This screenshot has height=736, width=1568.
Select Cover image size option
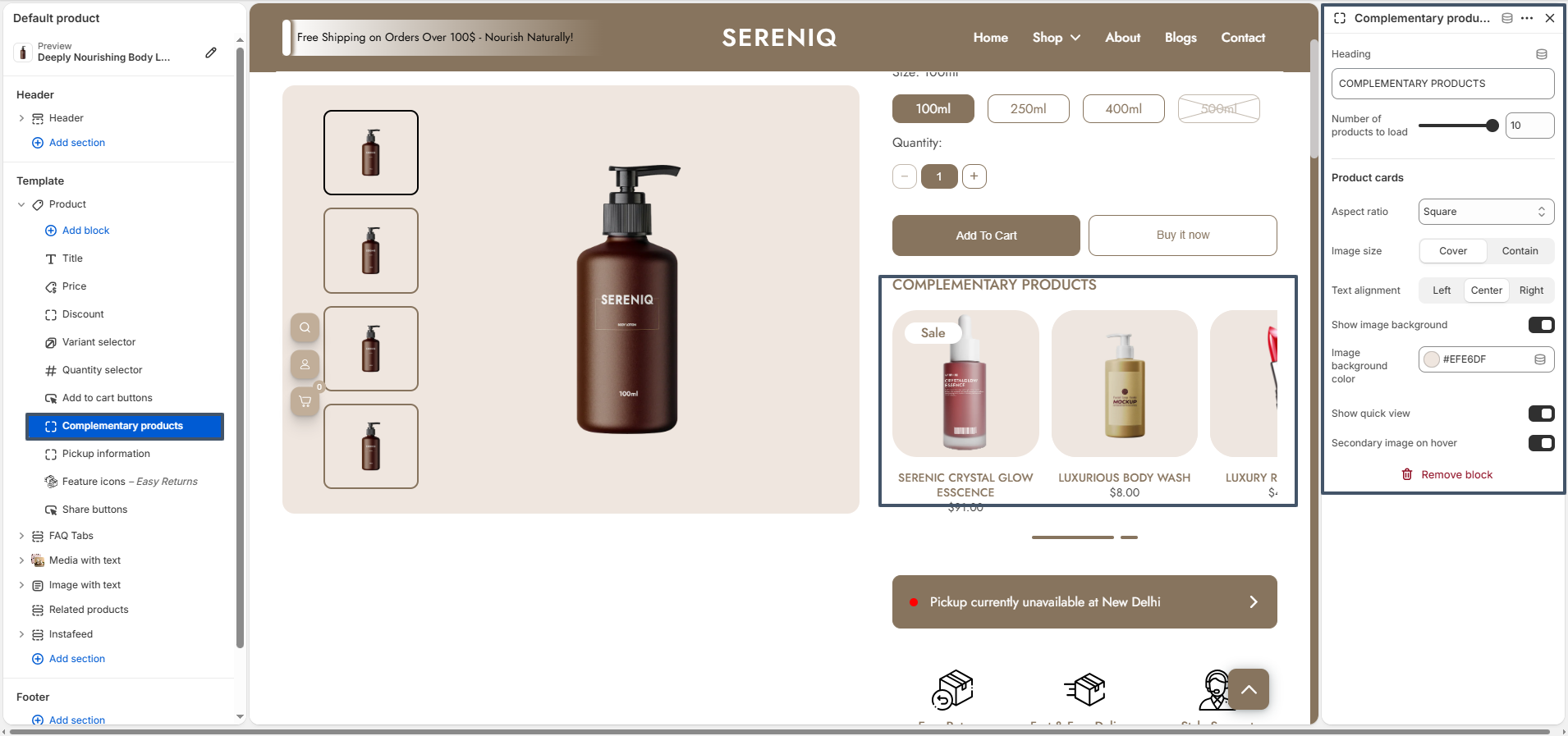pyautogui.click(x=1453, y=251)
